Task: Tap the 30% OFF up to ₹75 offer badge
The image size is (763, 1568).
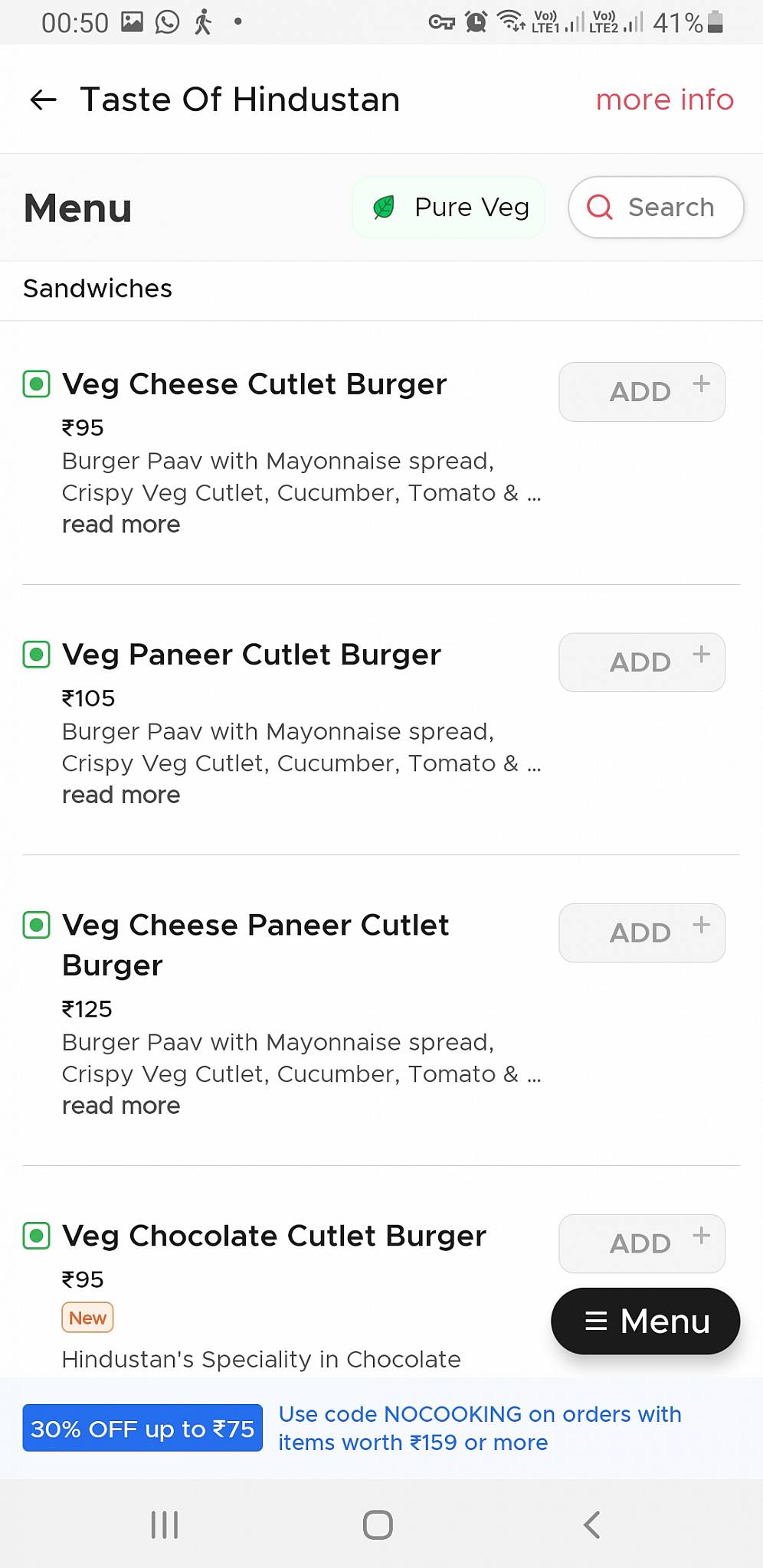Action: [x=142, y=1428]
